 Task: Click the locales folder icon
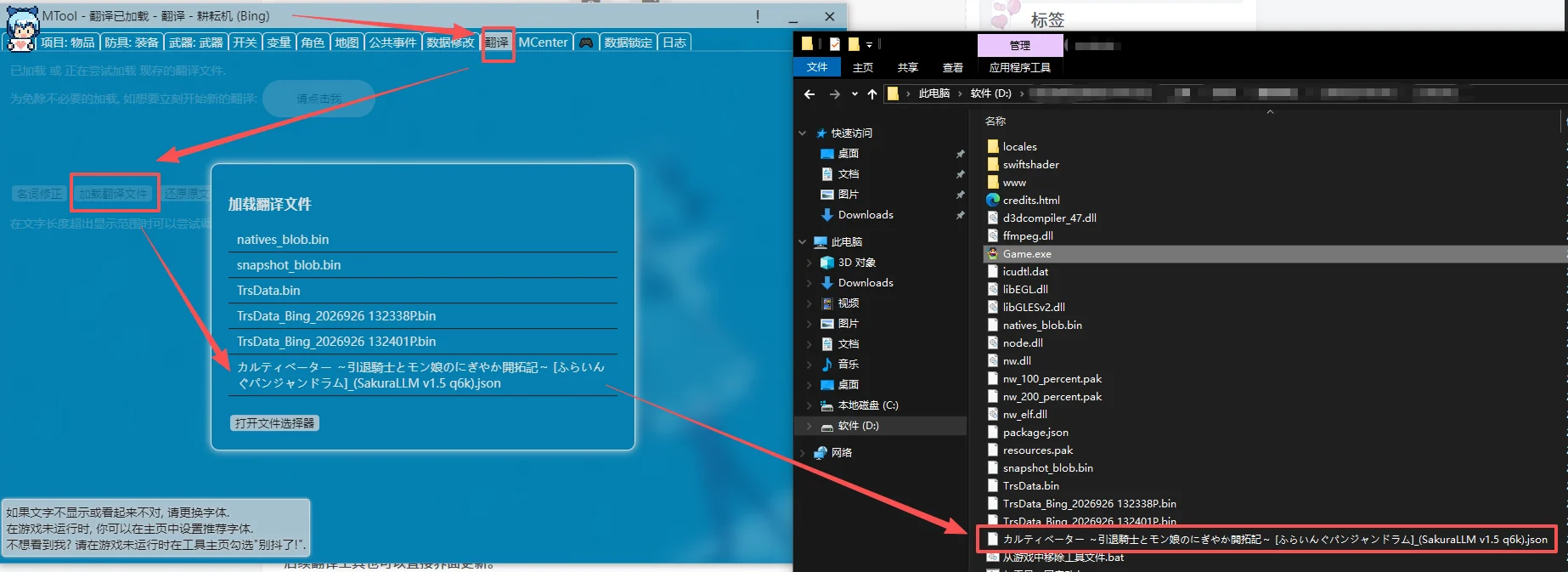(x=993, y=146)
